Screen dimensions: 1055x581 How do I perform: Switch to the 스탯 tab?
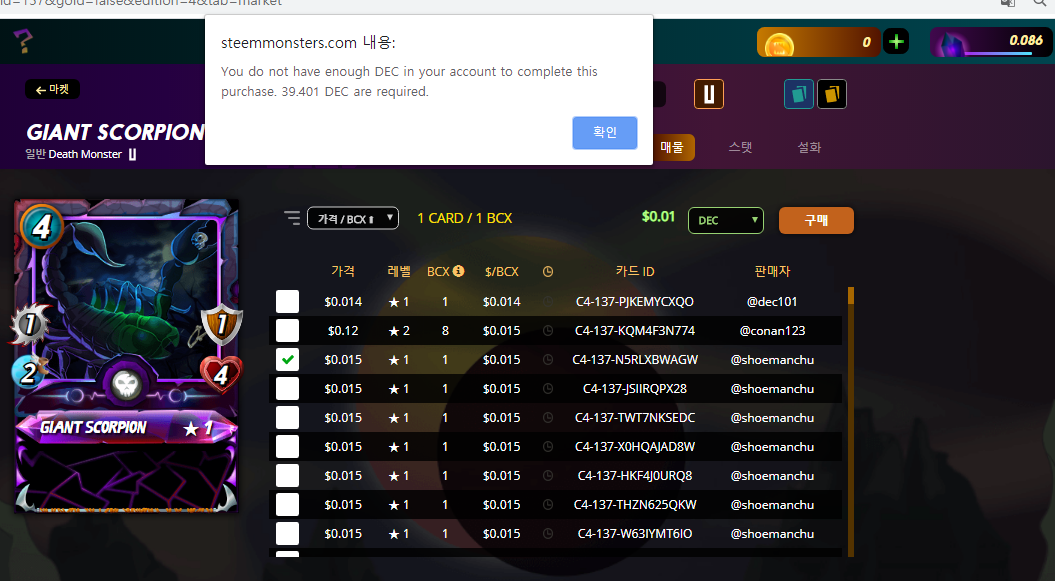tap(740, 147)
